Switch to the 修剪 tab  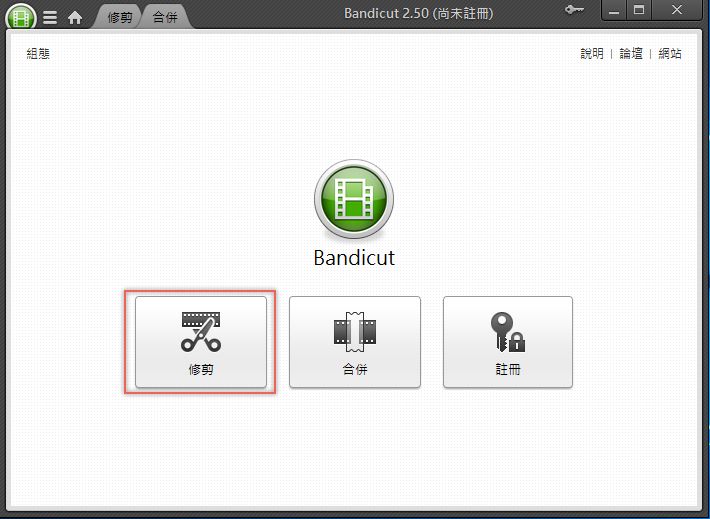120,17
